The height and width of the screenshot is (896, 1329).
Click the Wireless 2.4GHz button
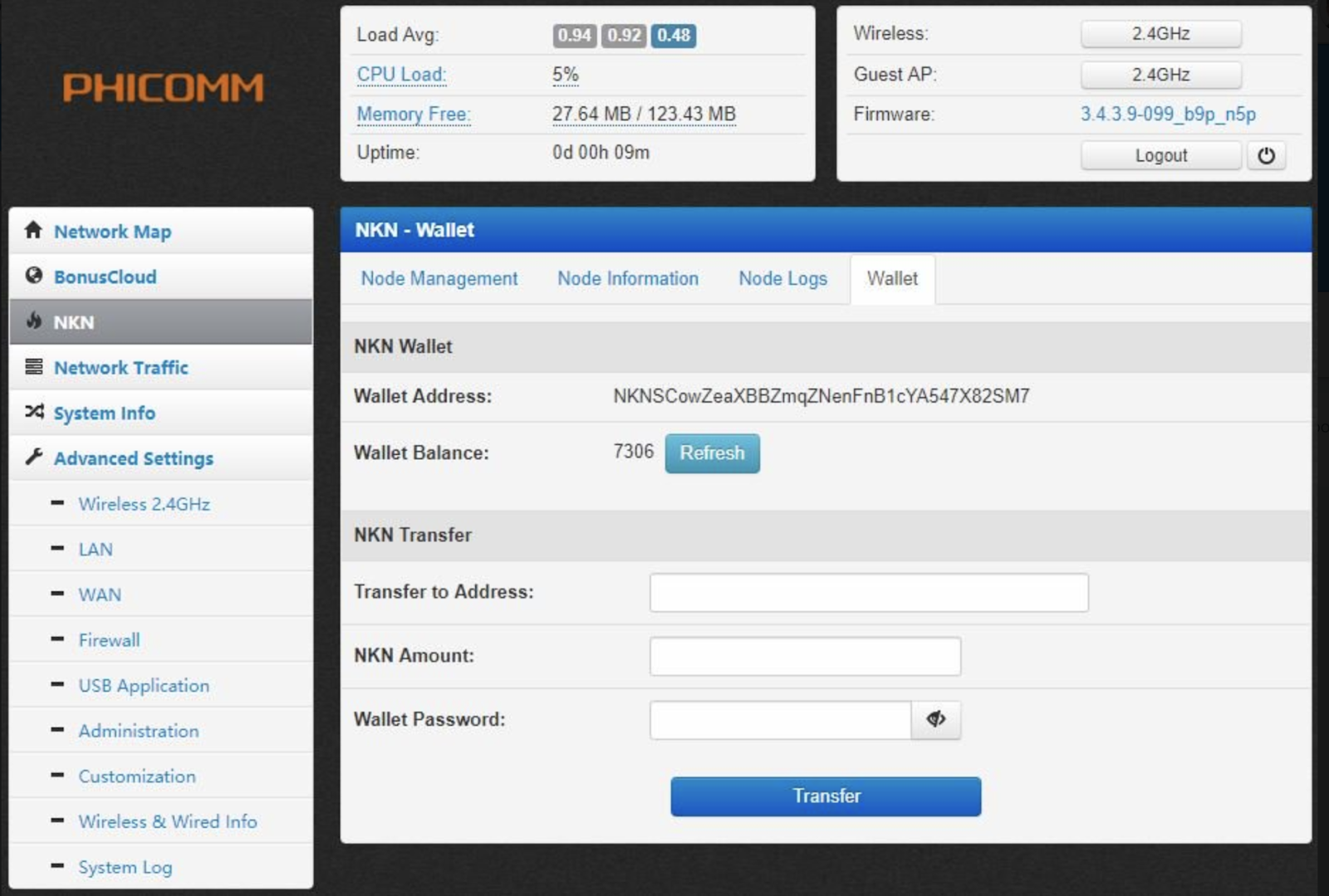pos(1161,34)
